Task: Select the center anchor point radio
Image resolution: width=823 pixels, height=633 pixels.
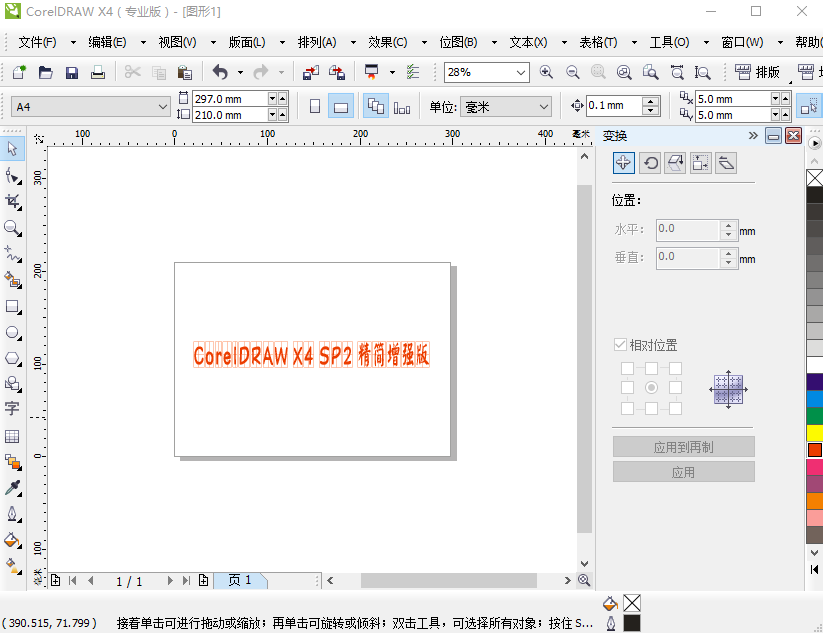Action: click(x=651, y=387)
